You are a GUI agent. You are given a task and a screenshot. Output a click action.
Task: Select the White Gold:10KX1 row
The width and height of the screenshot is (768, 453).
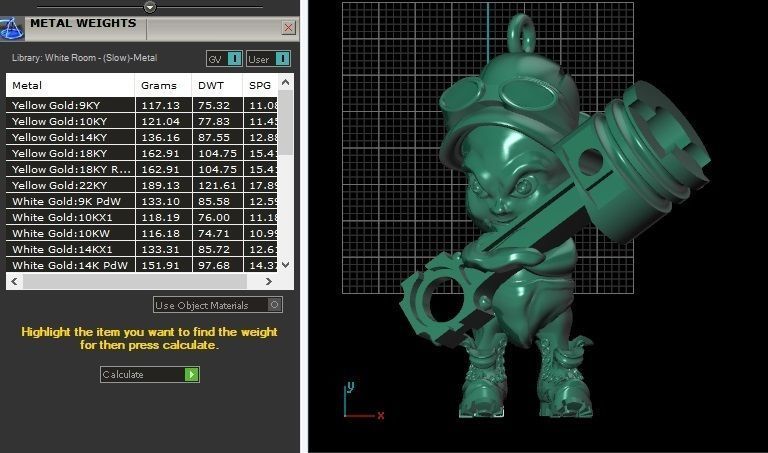pos(142,217)
